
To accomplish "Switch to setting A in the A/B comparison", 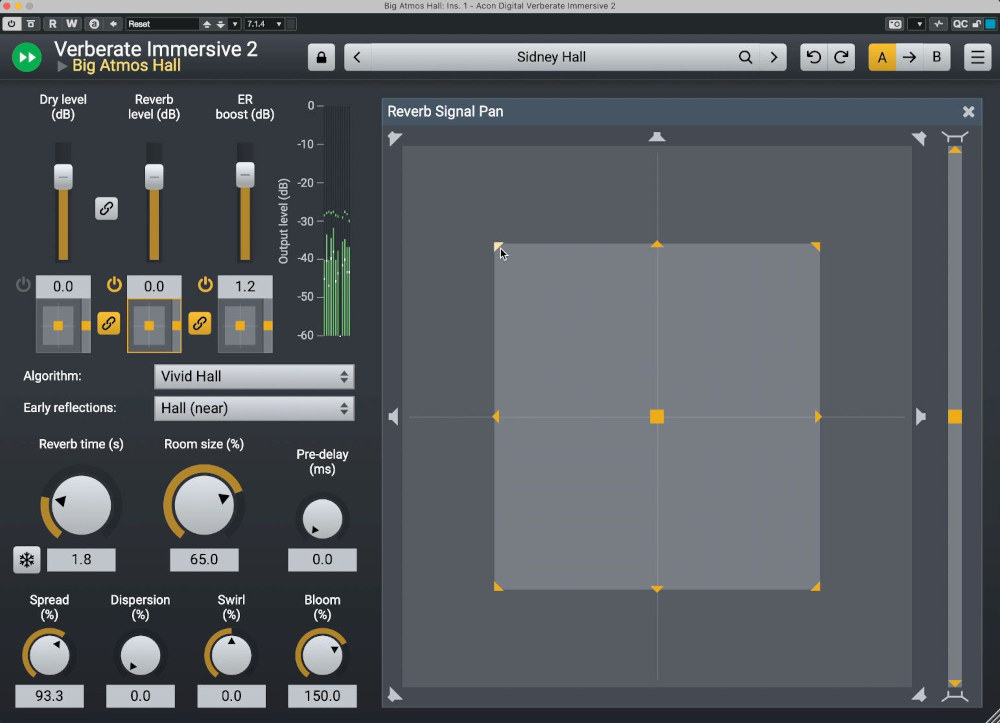I will click(x=881, y=57).
